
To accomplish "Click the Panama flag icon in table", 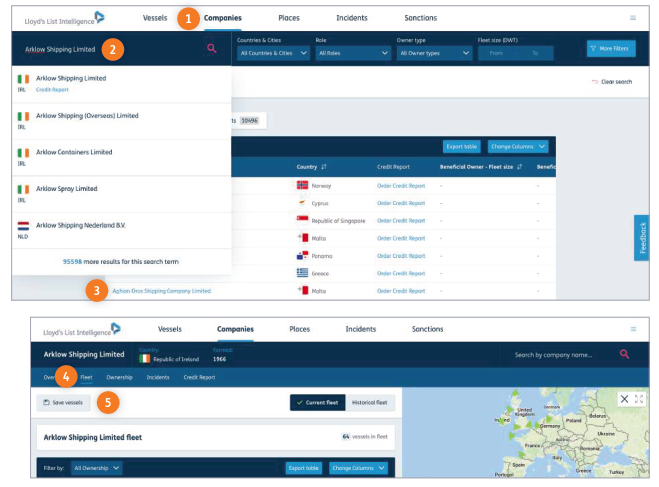I will [302, 255].
